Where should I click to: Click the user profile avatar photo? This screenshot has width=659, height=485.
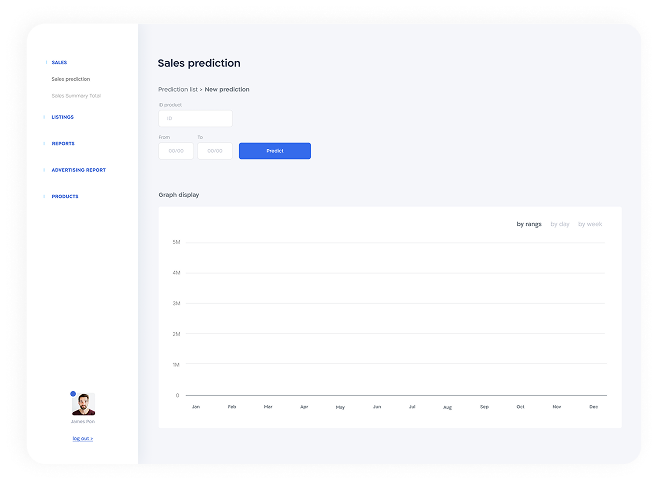pyautogui.click(x=83, y=404)
